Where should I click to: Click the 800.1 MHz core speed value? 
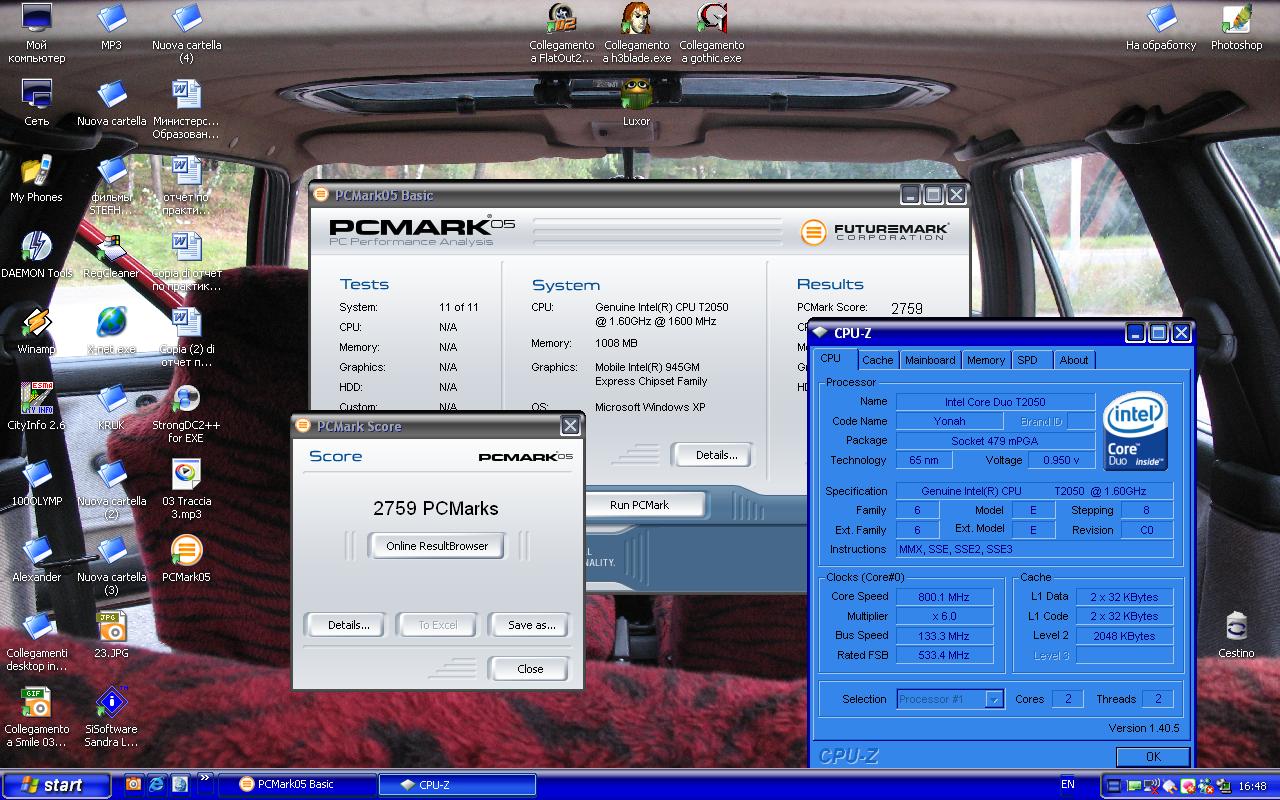coord(944,597)
